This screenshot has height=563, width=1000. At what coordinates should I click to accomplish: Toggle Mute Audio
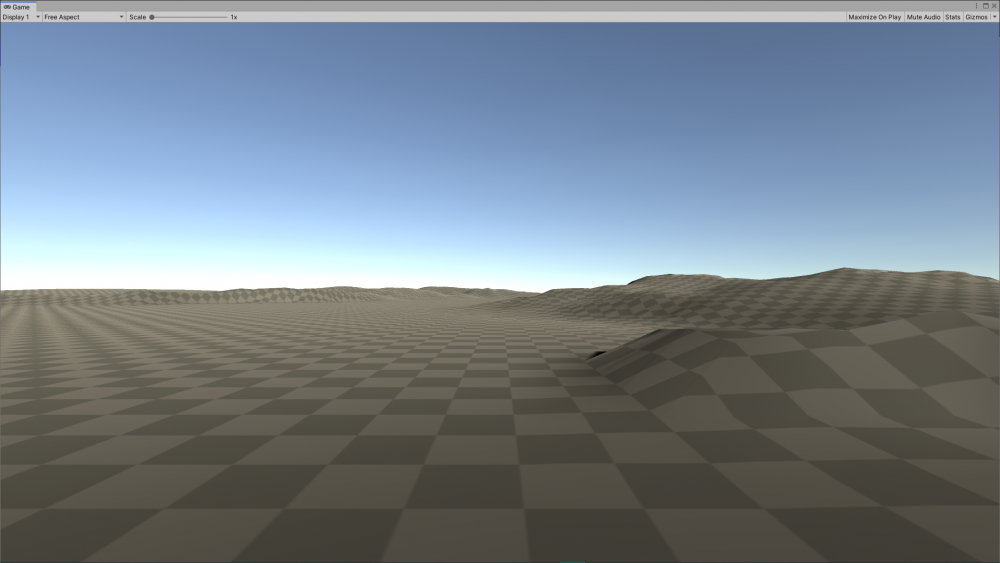[923, 17]
